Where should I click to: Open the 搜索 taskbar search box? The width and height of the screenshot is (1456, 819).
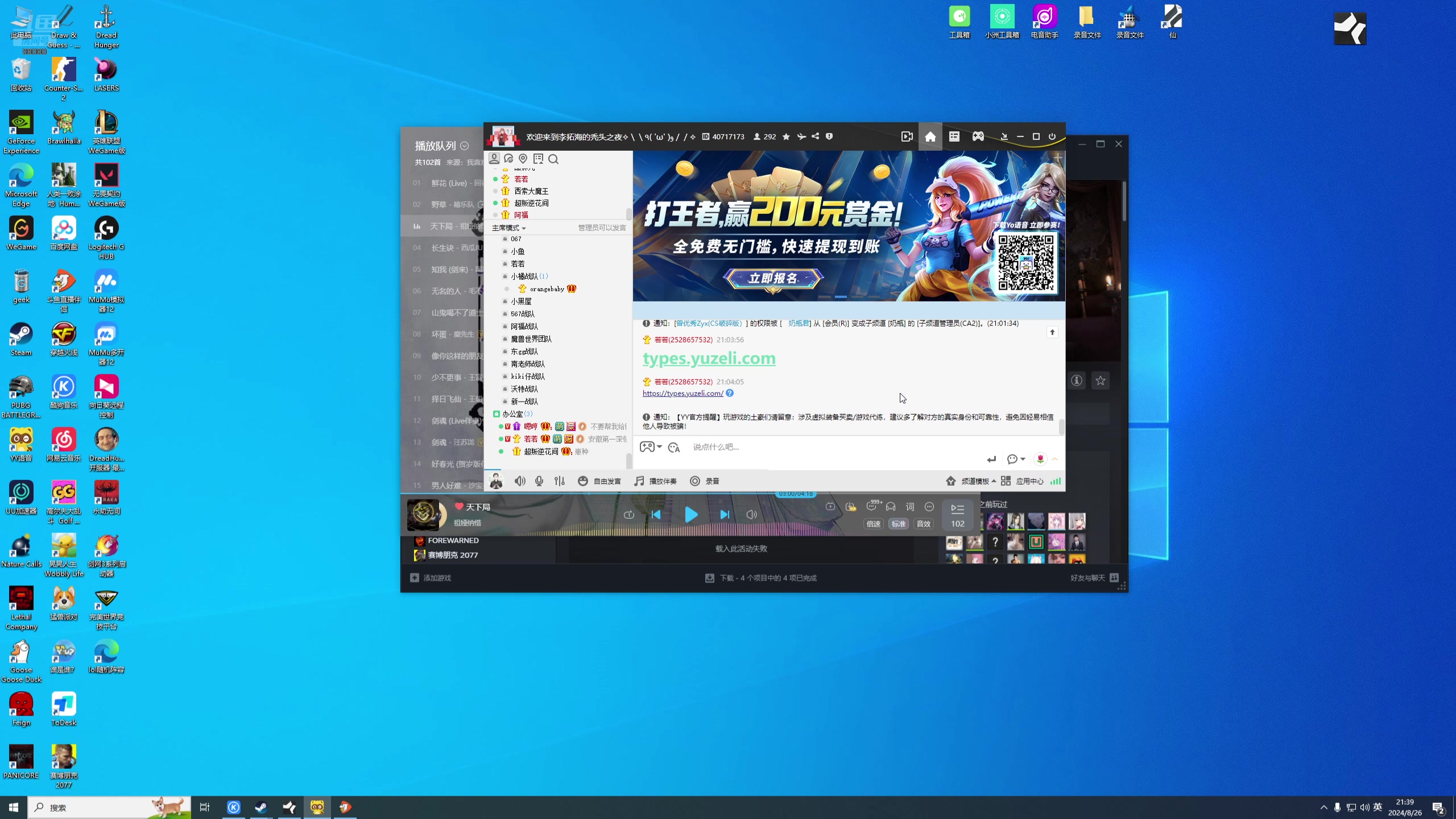110,808
